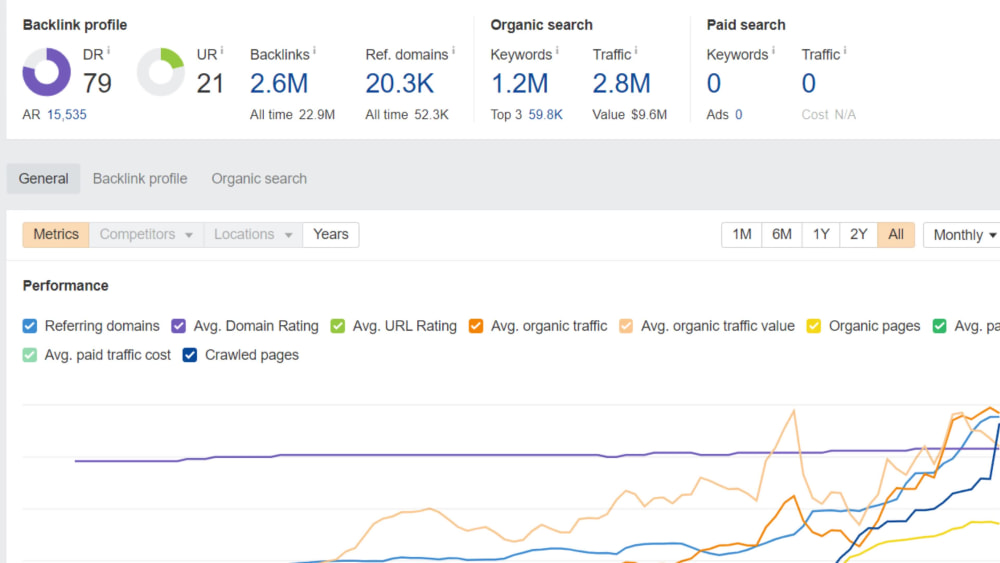Click the All time 22.9M backlinks text
This screenshot has height=563, width=1000.
[292, 115]
